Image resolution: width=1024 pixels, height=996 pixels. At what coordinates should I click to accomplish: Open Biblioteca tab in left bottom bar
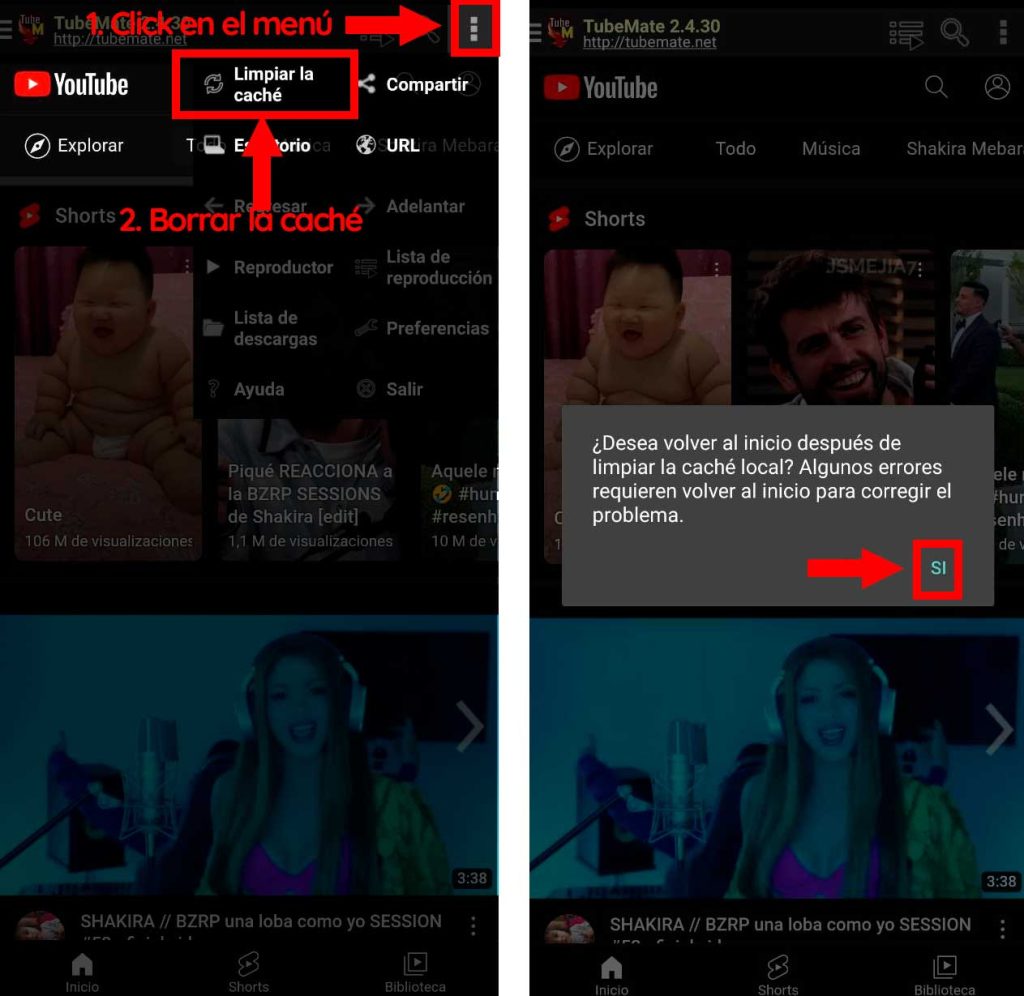click(x=415, y=972)
